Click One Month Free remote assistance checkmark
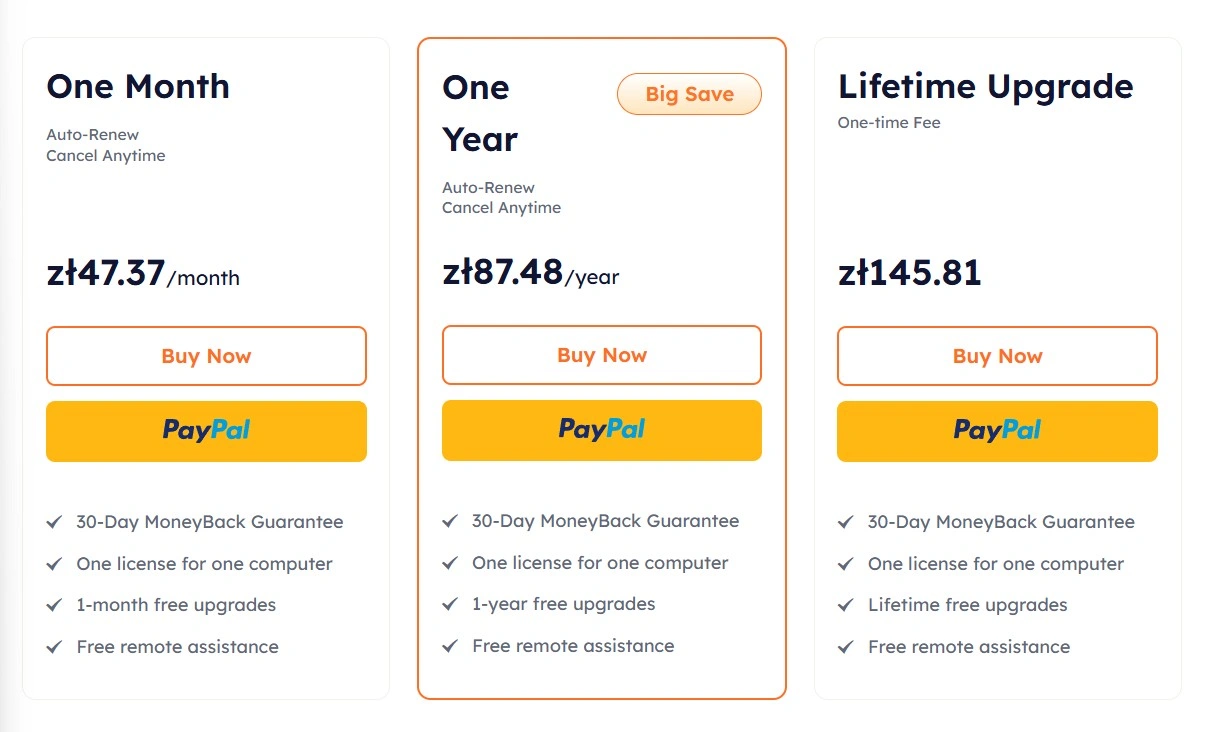Image resolution: width=1216 pixels, height=732 pixels. 55,647
